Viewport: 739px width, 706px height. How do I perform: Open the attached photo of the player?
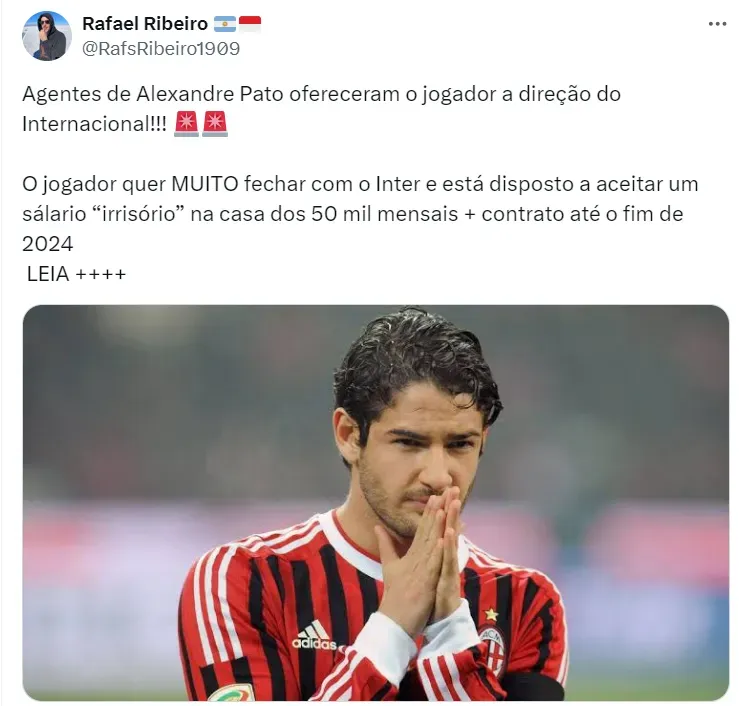tap(376, 503)
